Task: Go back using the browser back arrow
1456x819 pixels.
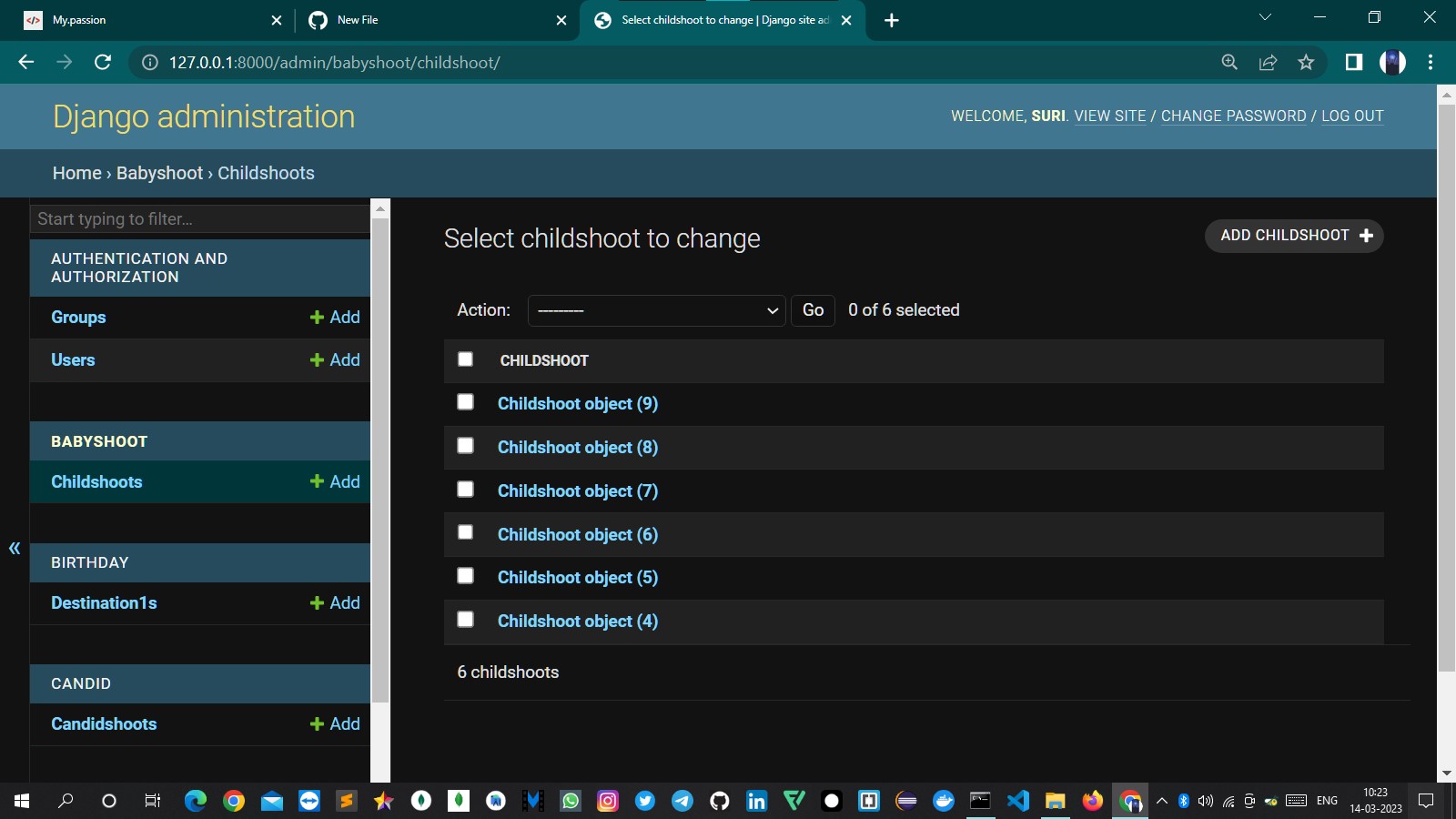Action: click(26, 62)
